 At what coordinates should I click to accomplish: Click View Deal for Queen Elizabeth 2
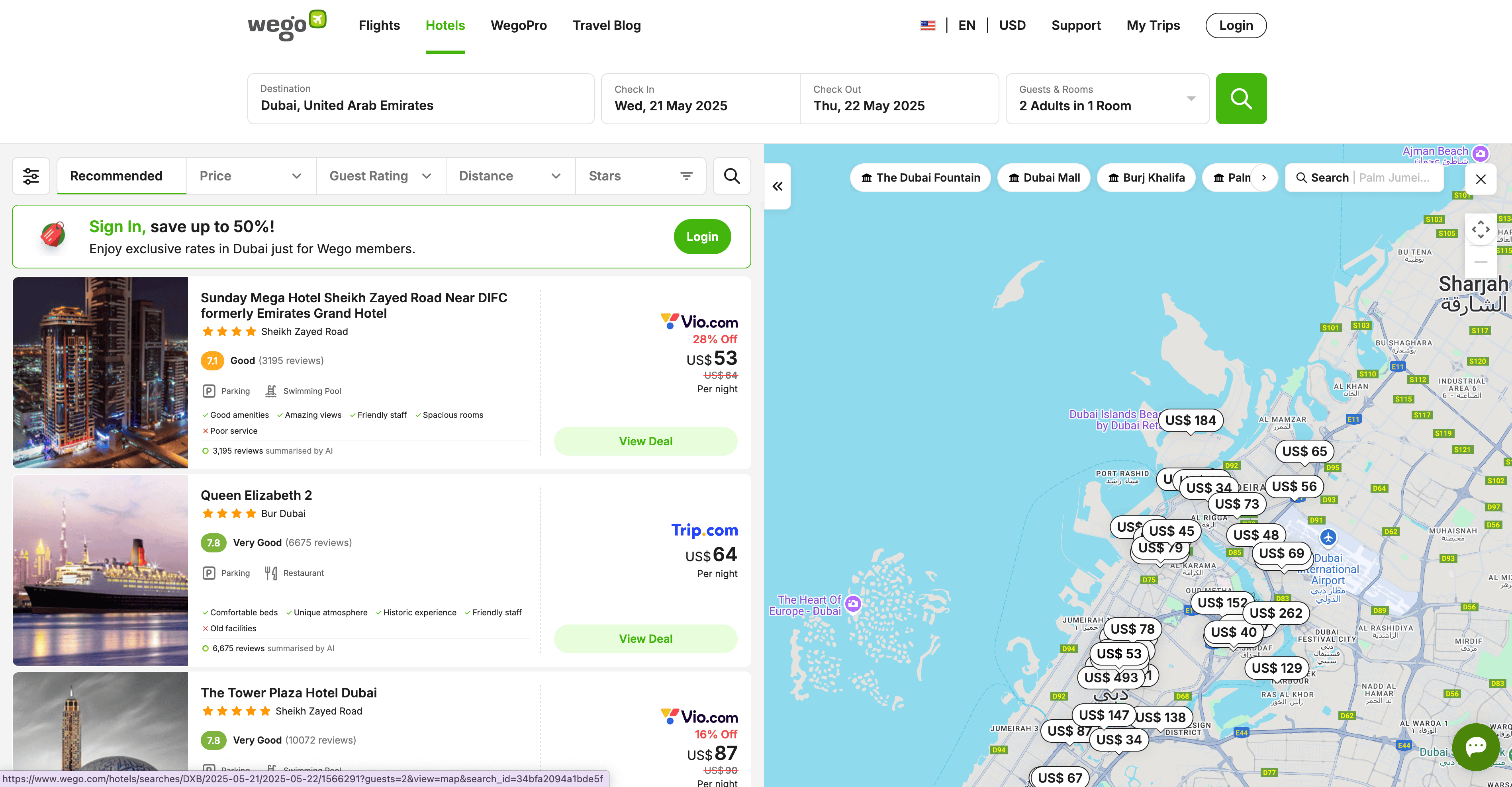point(645,638)
